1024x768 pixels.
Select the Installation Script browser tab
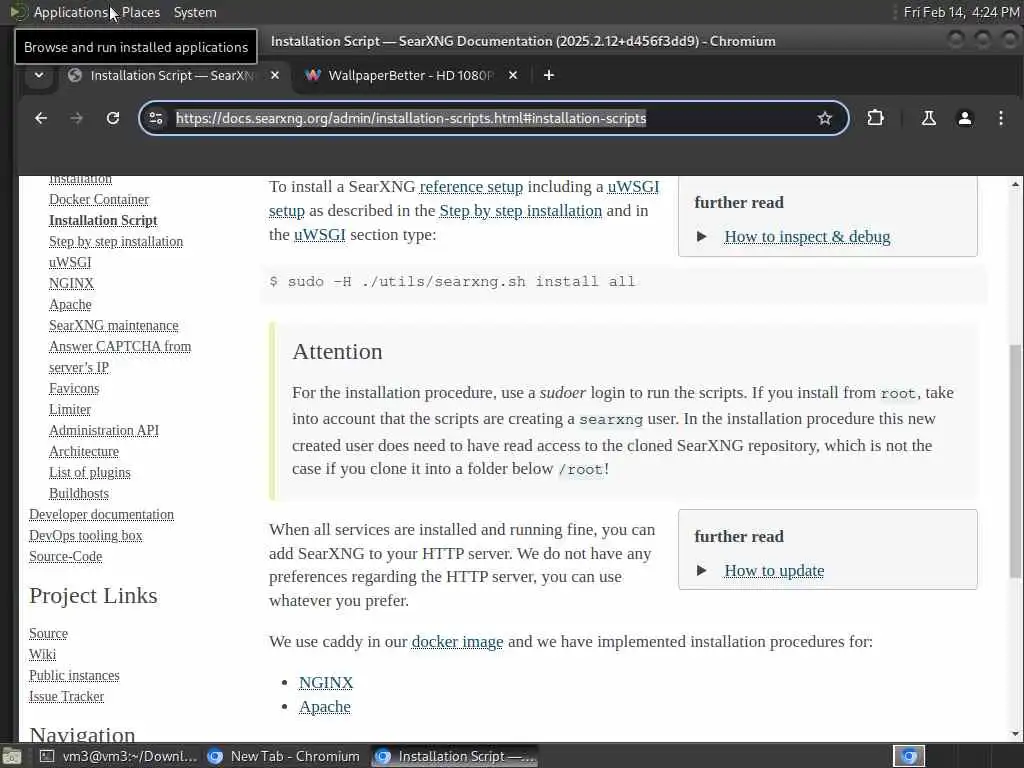coord(173,76)
